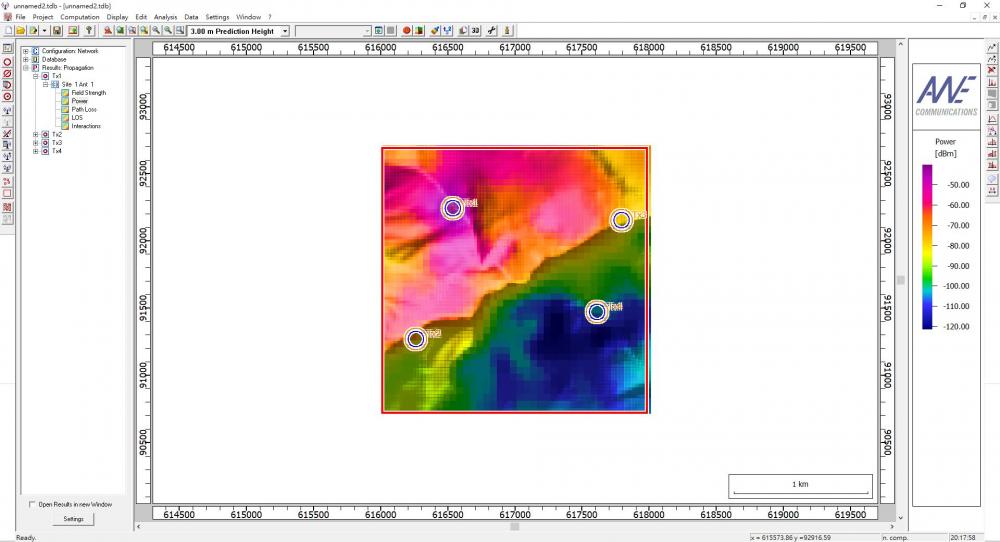Expand Configuration: Network tree node
The image size is (1000, 542).
coord(26,51)
